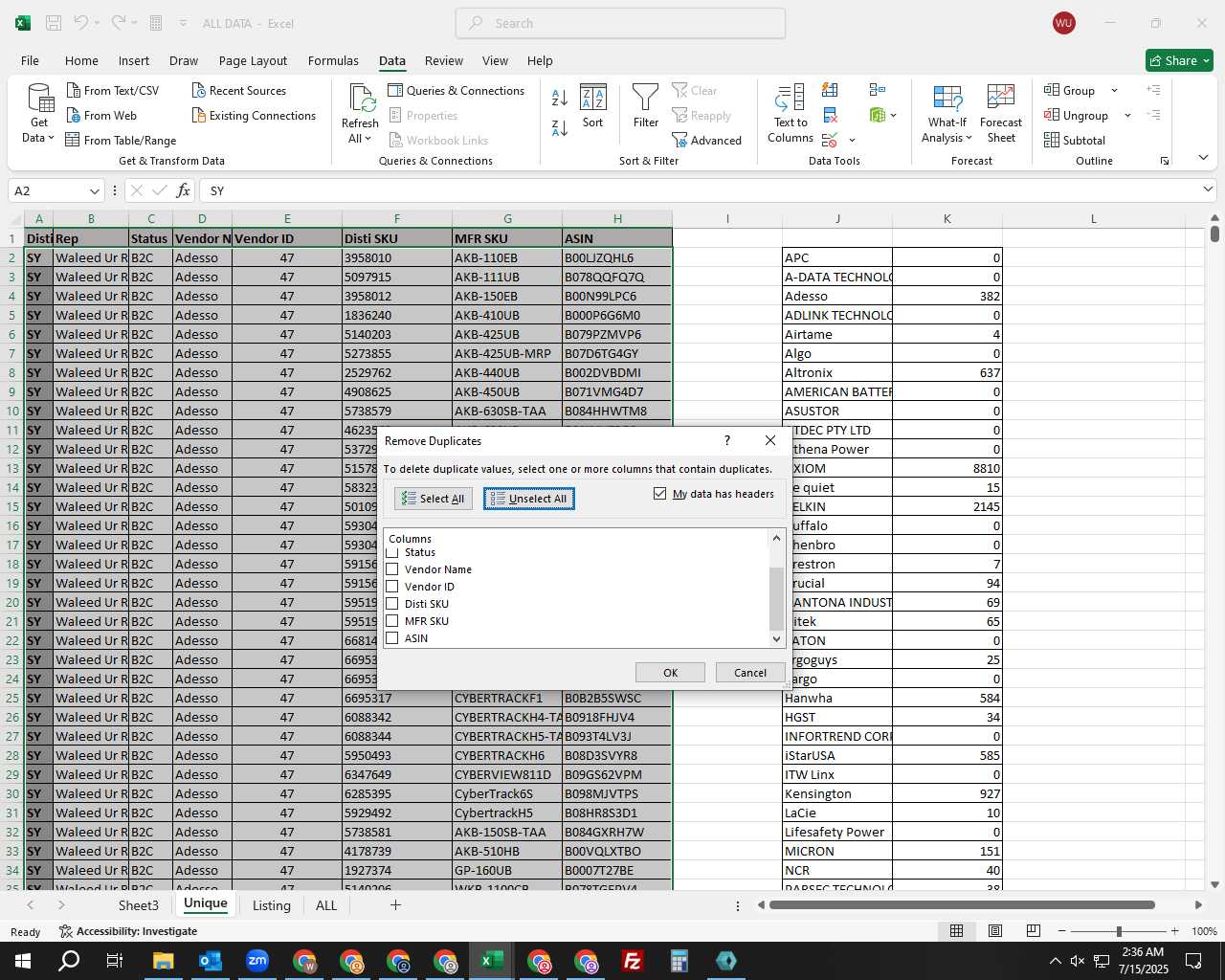Click the From Text/CSV import icon

74,90
